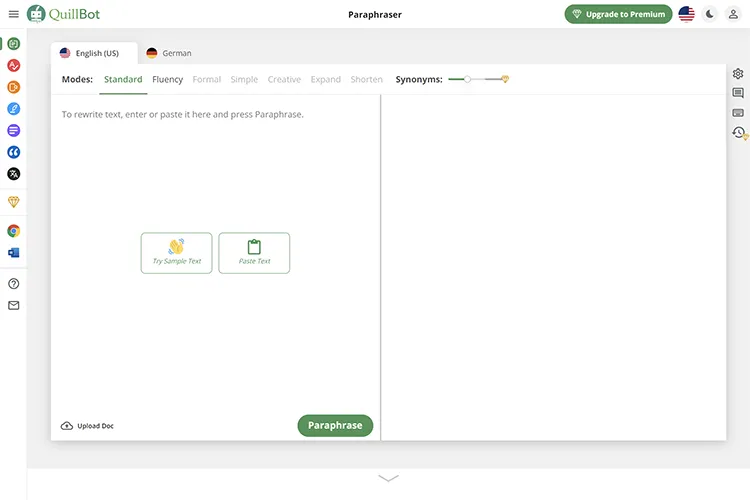
Task: Click the premium diamond slider end
Action: click(x=505, y=79)
